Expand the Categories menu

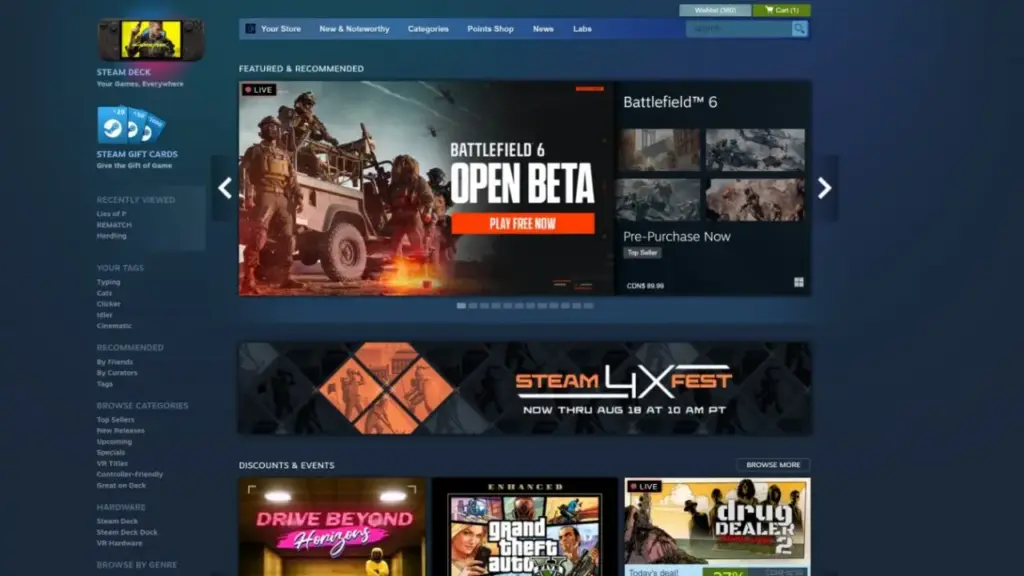pyautogui.click(x=428, y=29)
